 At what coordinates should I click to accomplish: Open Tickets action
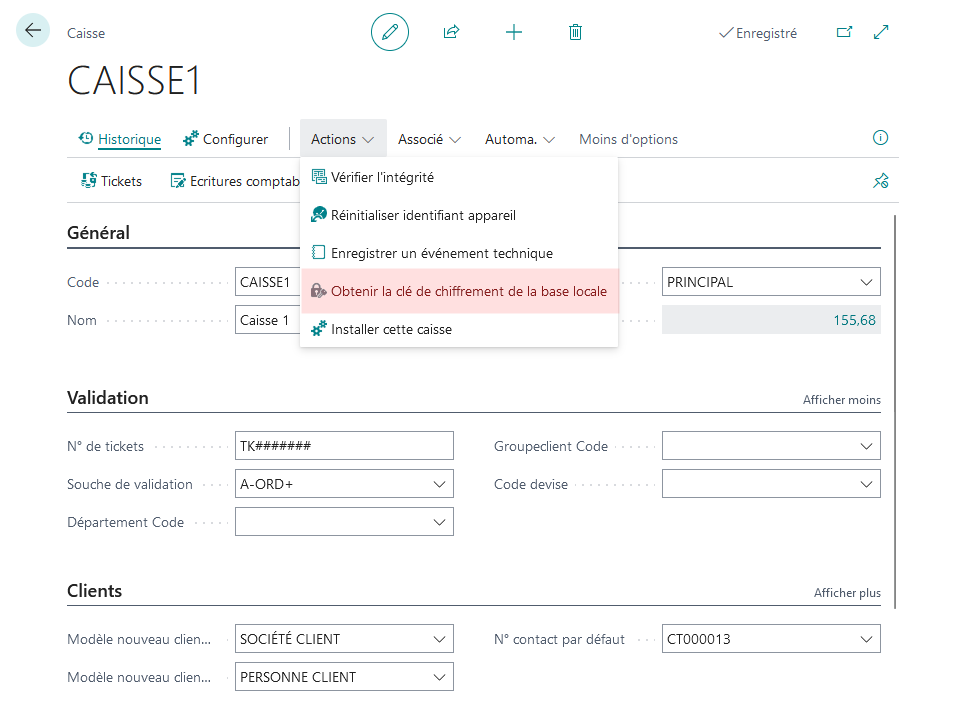click(x=112, y=181)
